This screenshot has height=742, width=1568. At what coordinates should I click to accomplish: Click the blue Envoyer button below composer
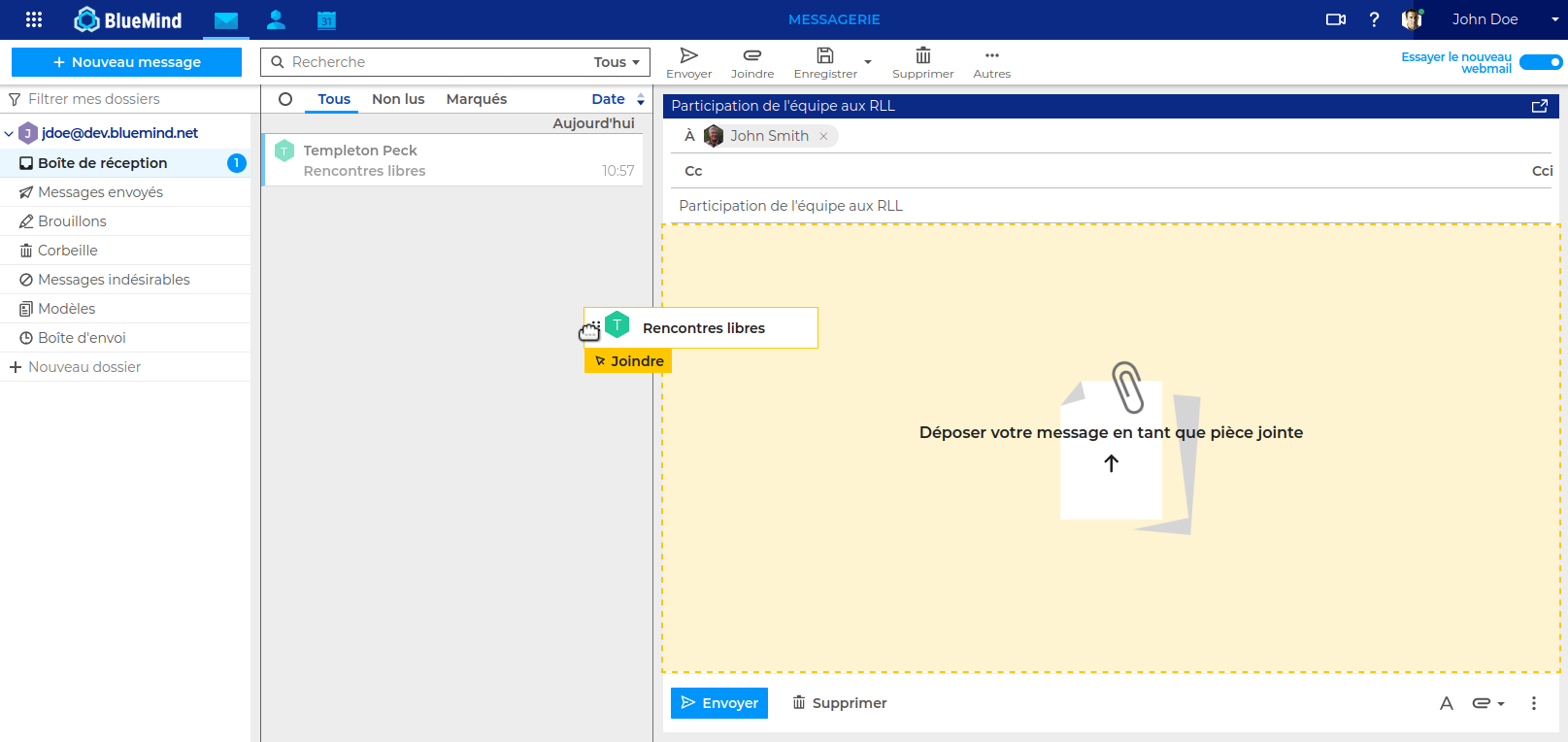[x=719, y=703]
